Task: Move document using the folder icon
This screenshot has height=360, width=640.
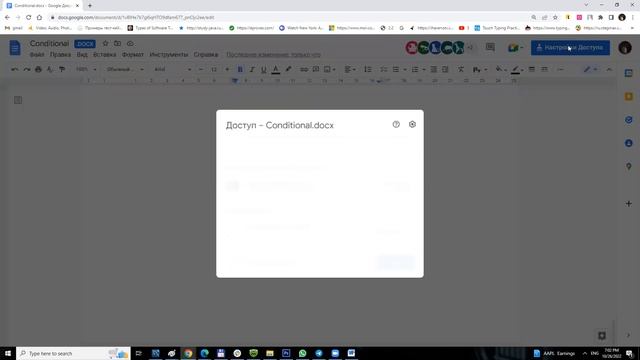Action: click(118, 43)
